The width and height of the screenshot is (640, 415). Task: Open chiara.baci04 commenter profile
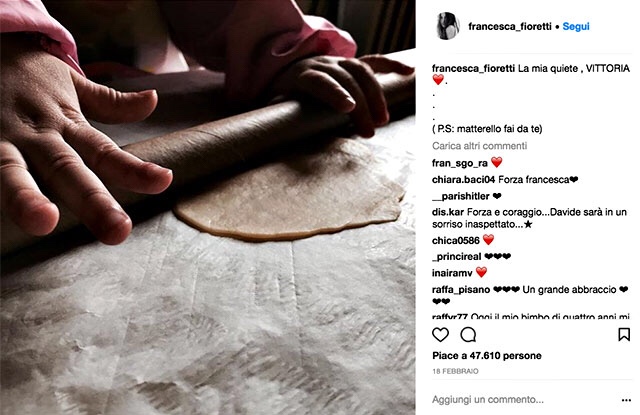pyautogui.click(x=463, y=180)
